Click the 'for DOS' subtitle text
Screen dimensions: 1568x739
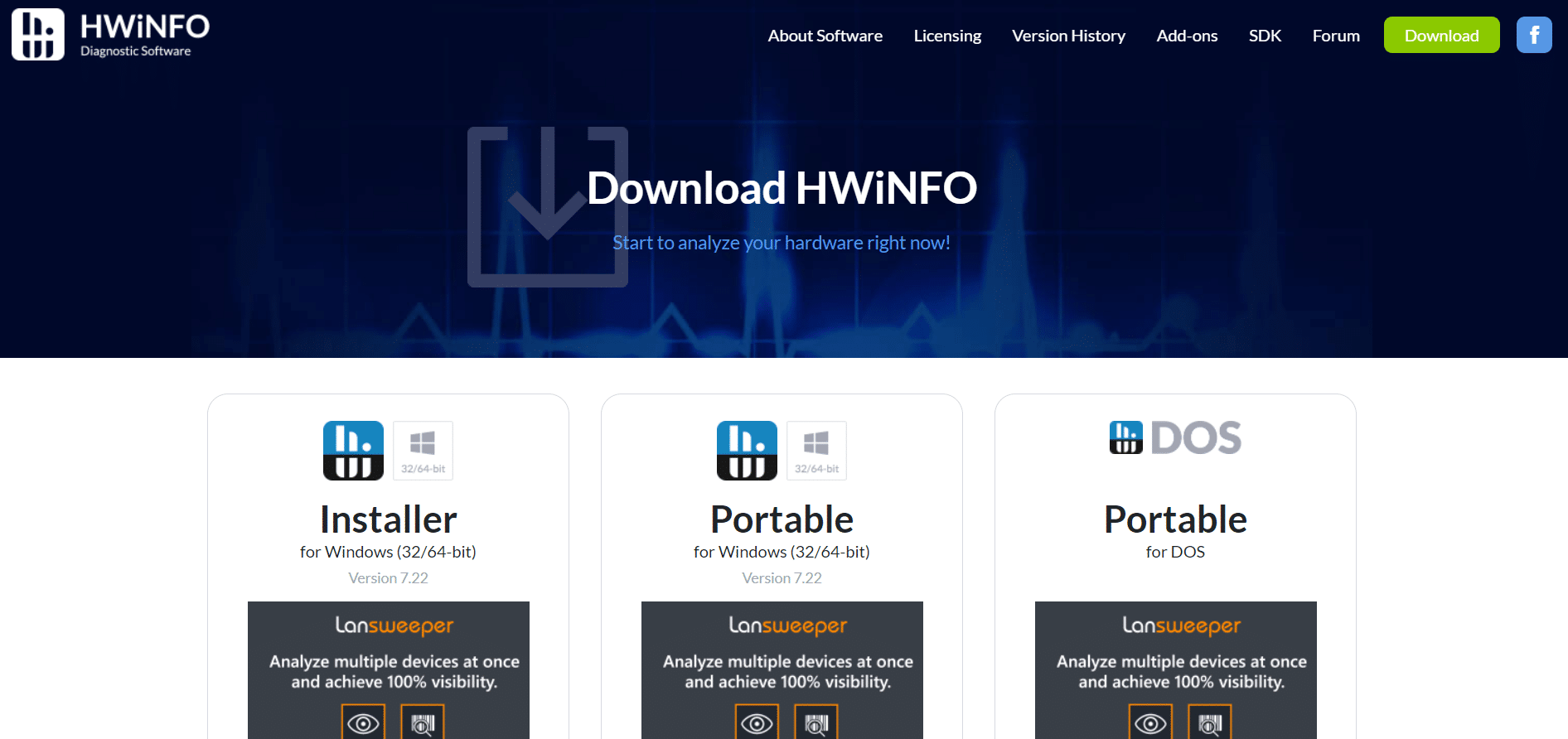(x=1175, y=552)
